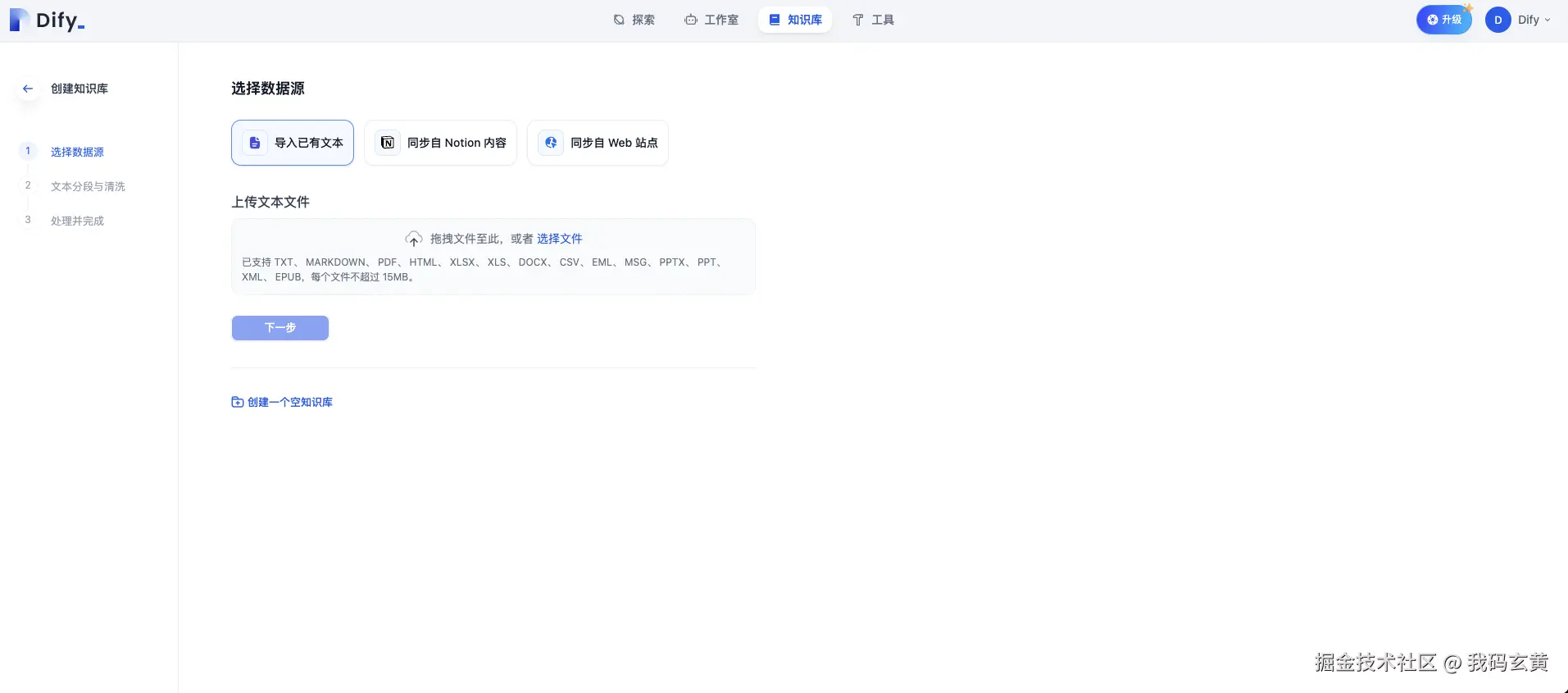1568x693 pixels.
Task: Click the 下一步 button
Action: [280, 328]
